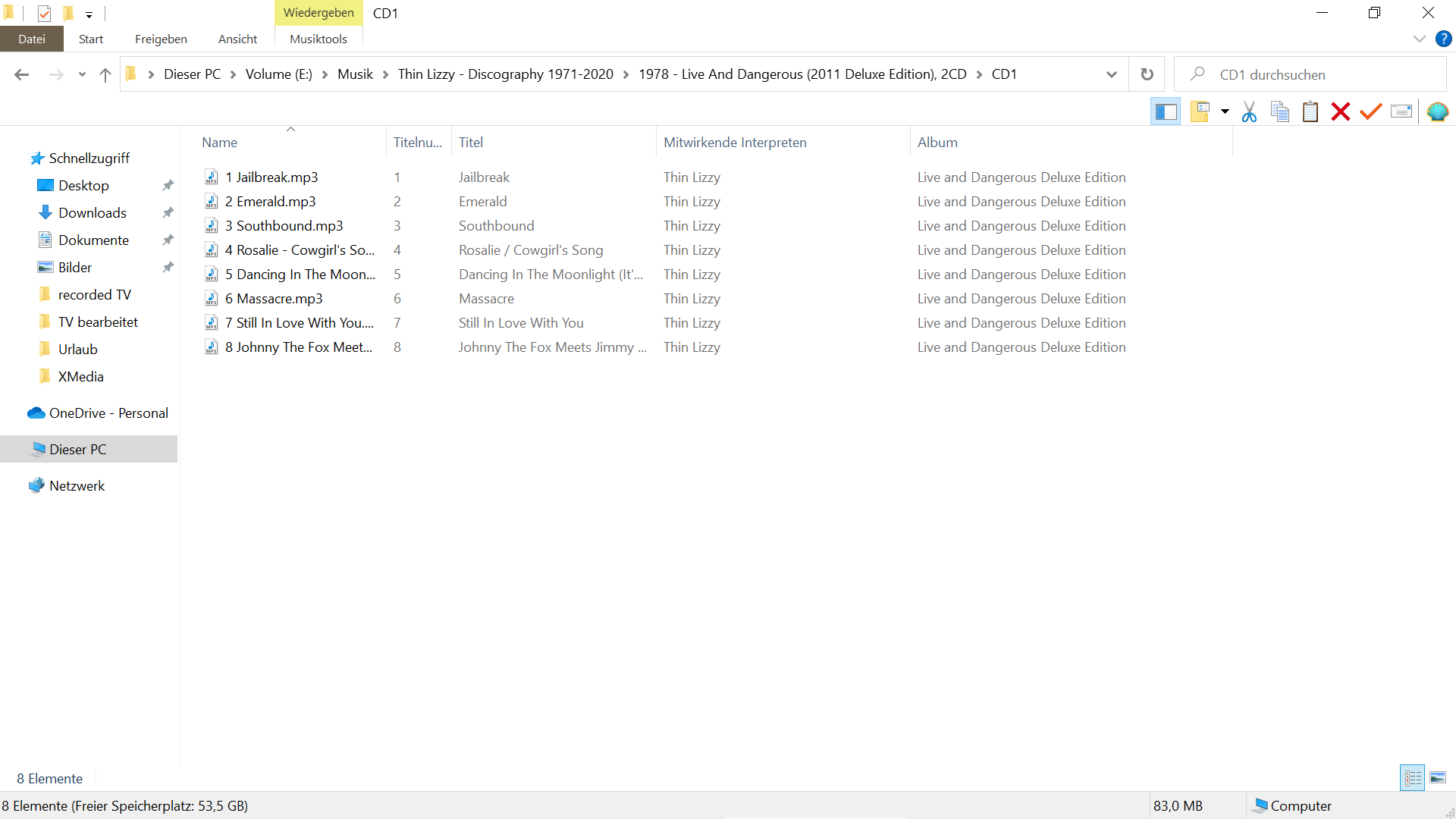Switch to large thumbnails view icon
Screen dimensions: 1456x819
[x=1438, y=778]
